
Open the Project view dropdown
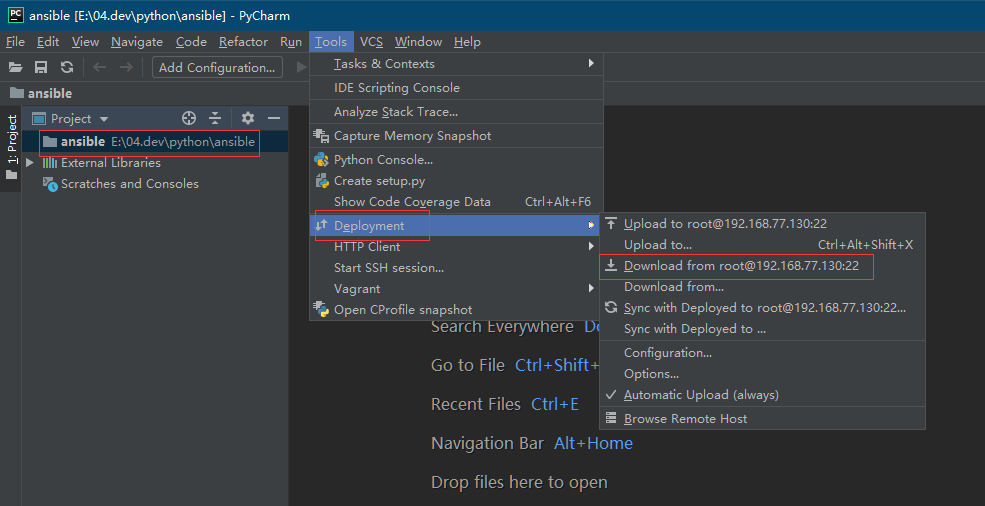pos(104,119)
